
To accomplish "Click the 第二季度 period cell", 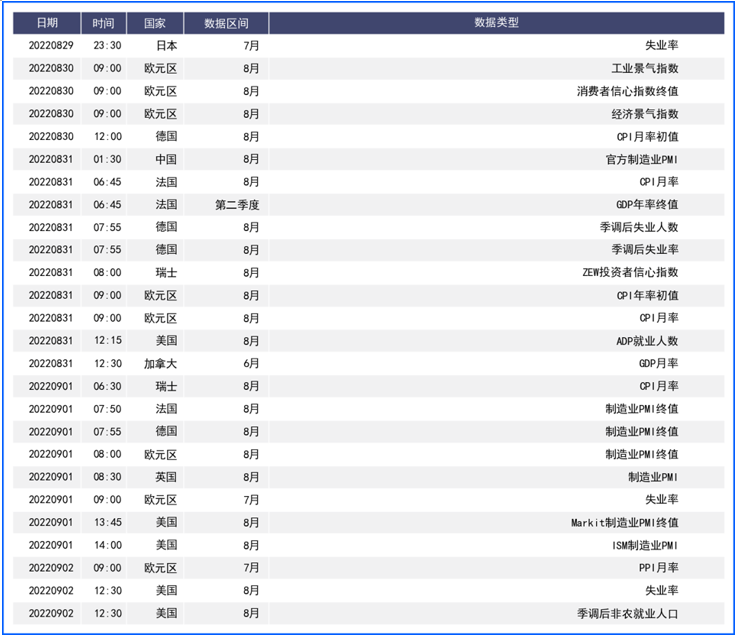I will [x=237, y=205].
